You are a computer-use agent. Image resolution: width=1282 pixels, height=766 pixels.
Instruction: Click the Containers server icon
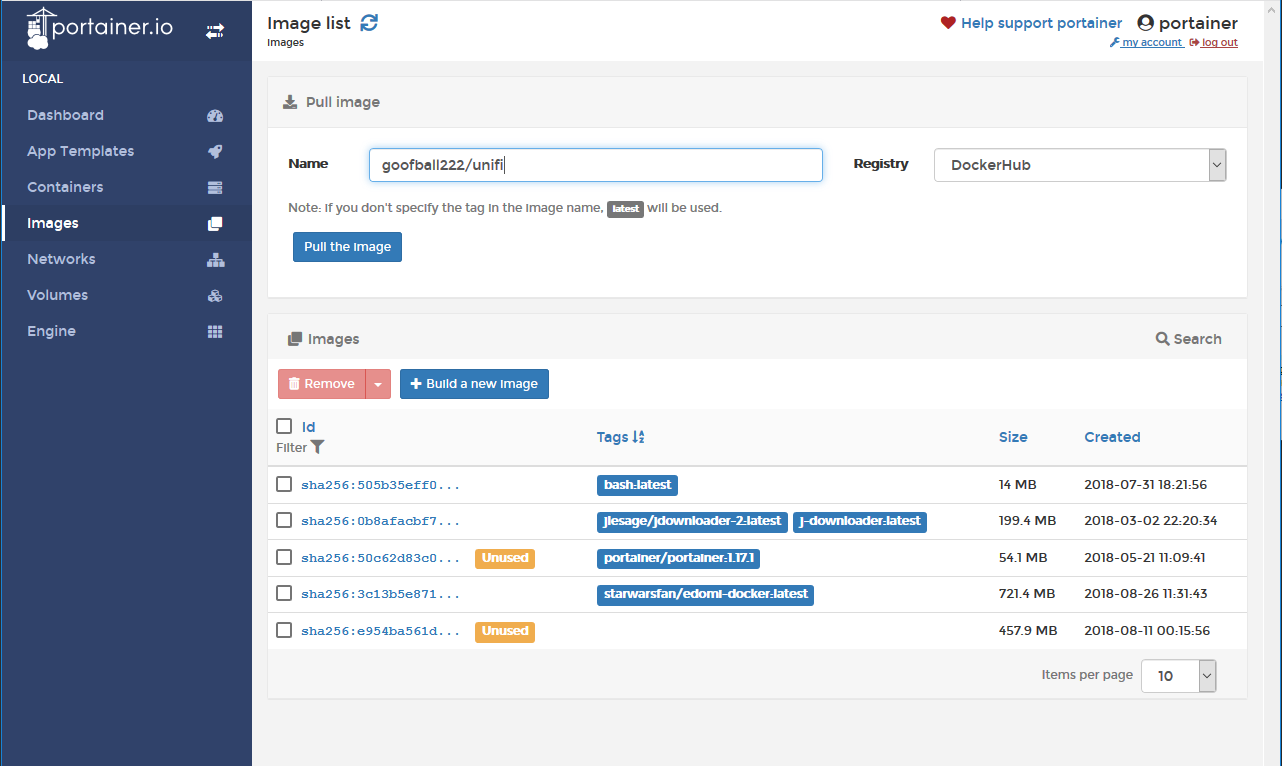(215, 188)
